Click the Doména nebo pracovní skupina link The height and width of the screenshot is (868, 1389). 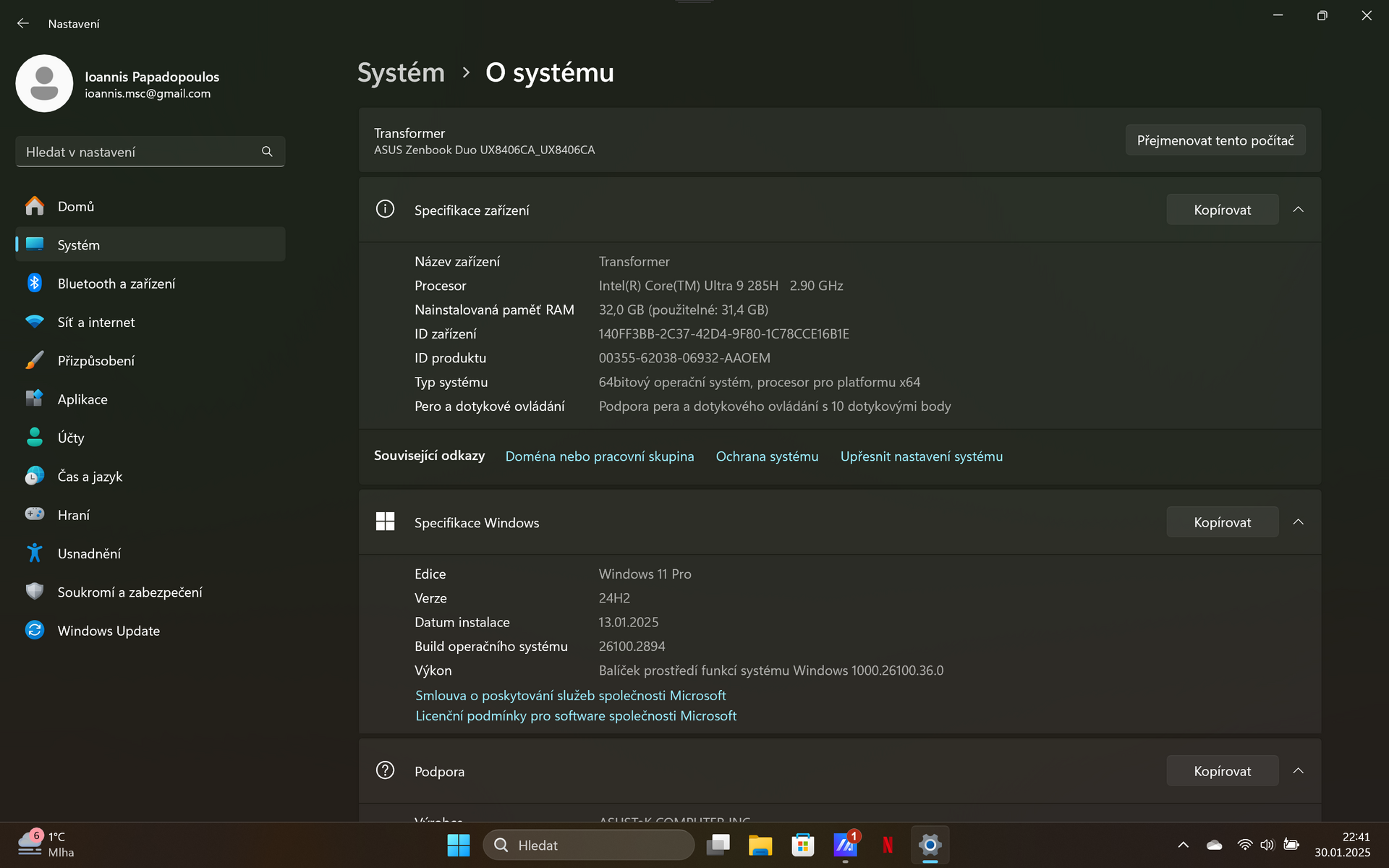click(x=600, y=456)
